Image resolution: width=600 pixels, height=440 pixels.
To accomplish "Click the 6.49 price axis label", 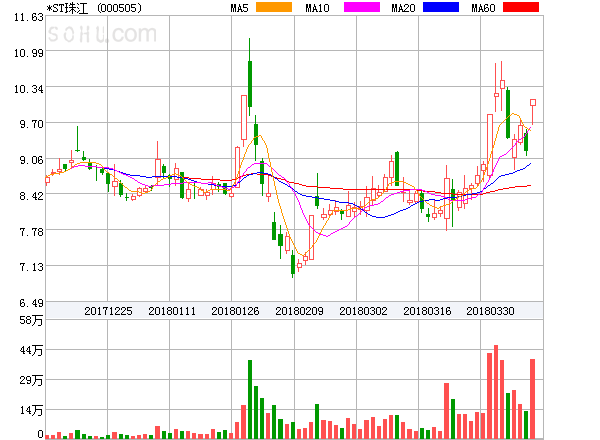I will click(x=31, y=303).
